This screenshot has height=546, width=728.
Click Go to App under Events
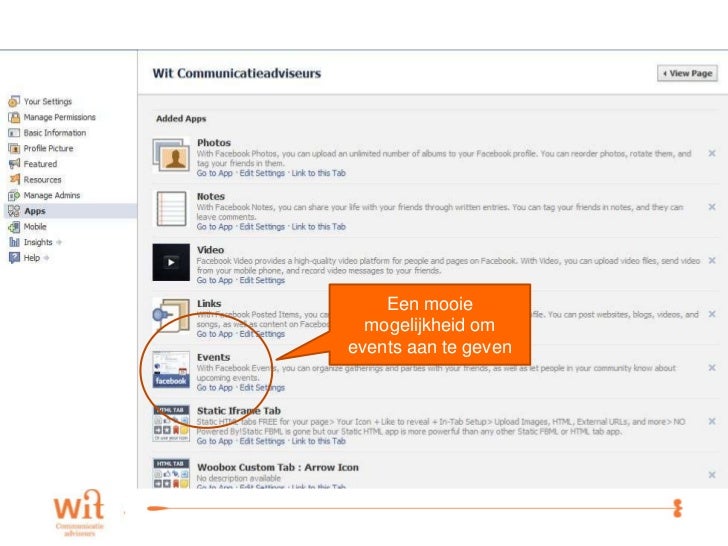click(x=214, y=388)
